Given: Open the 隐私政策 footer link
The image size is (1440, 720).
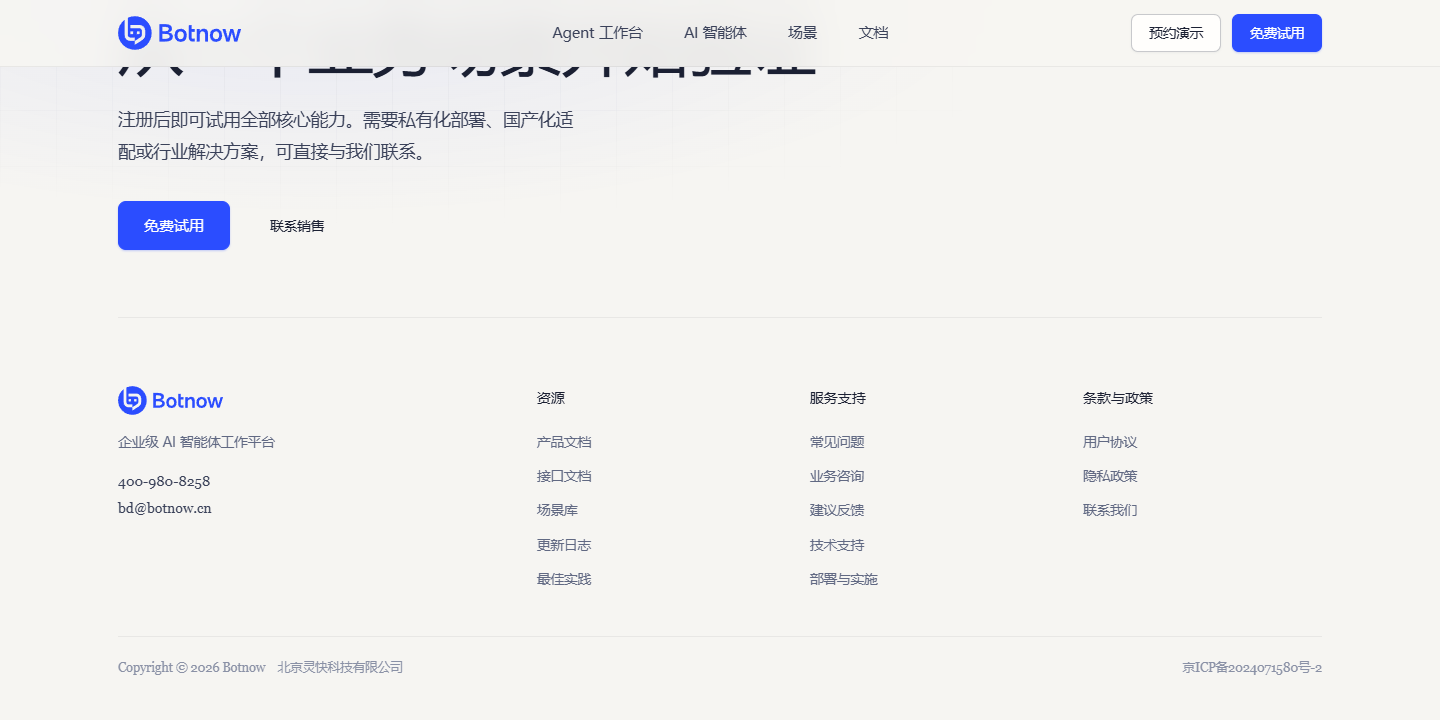Looking at the screenshot, I should tap(1110, 476).
